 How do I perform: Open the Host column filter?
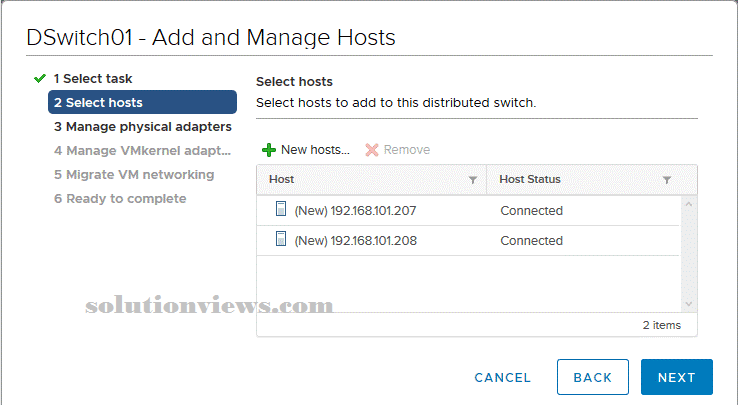pyautogui.click(x=473, y=180)
